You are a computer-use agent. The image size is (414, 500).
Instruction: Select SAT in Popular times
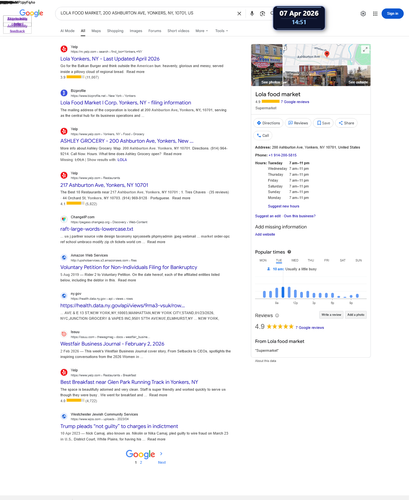tap(342, 260)
